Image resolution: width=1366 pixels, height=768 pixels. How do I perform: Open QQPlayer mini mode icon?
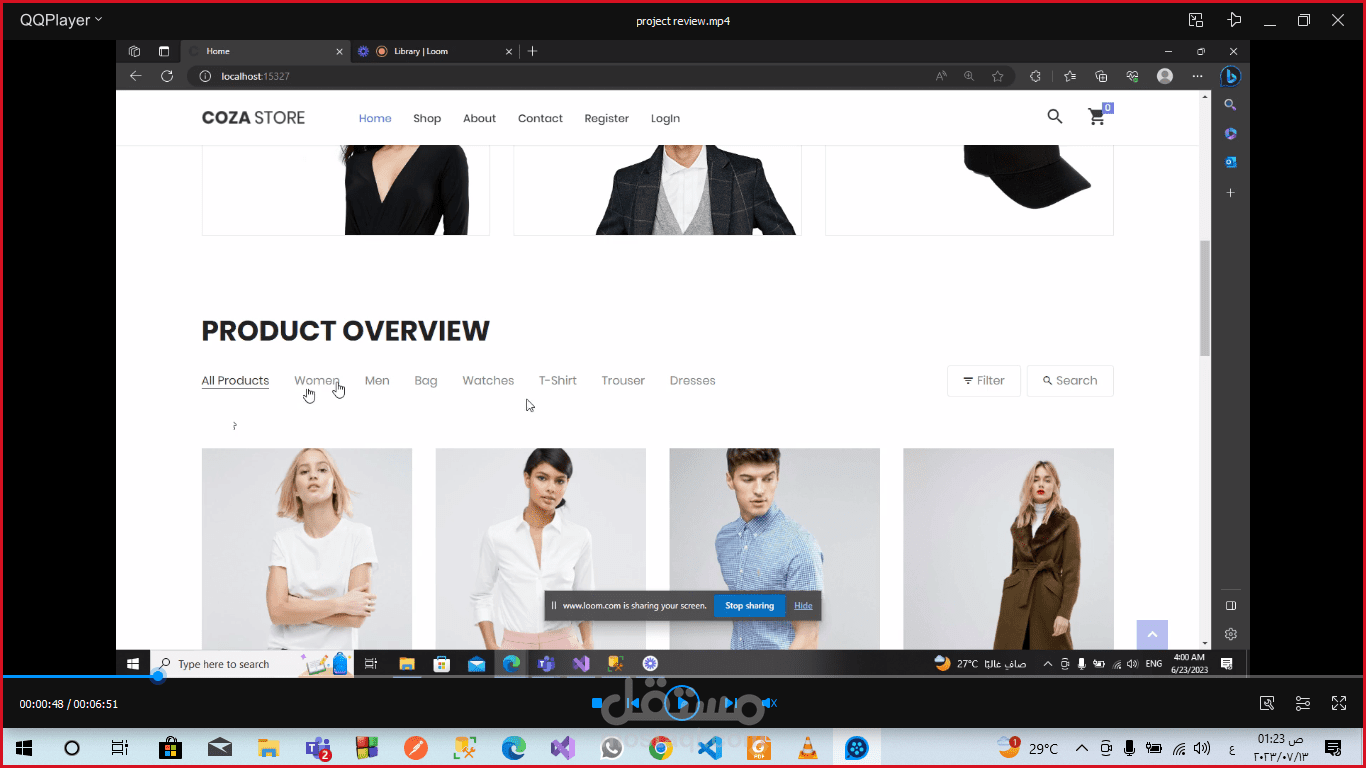(1196, 20)
